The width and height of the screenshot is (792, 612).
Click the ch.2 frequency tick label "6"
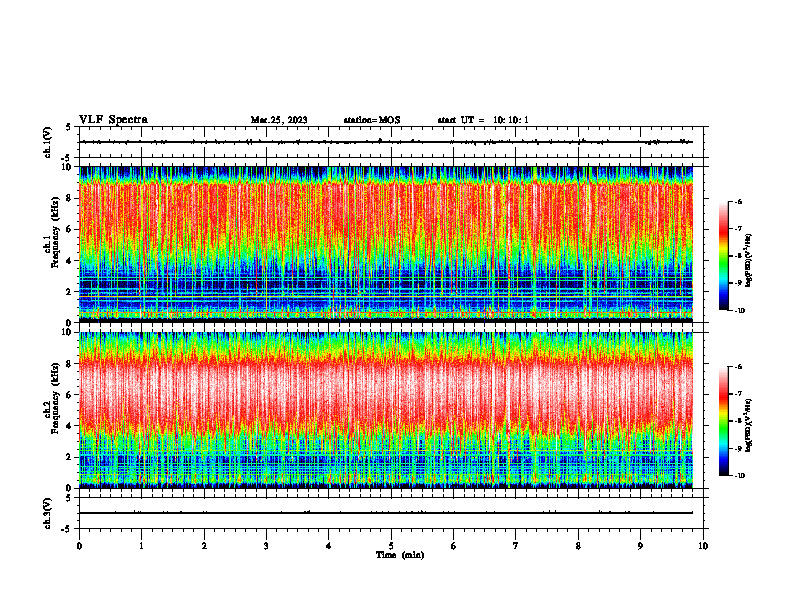[70, 395]
